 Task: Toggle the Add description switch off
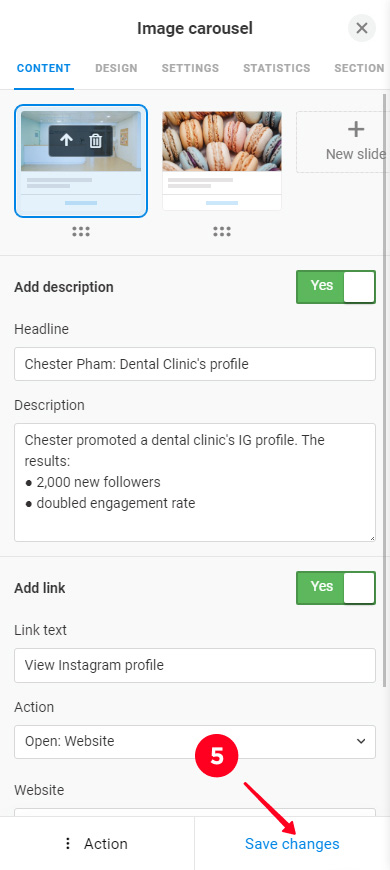click(x=336, y=287)
